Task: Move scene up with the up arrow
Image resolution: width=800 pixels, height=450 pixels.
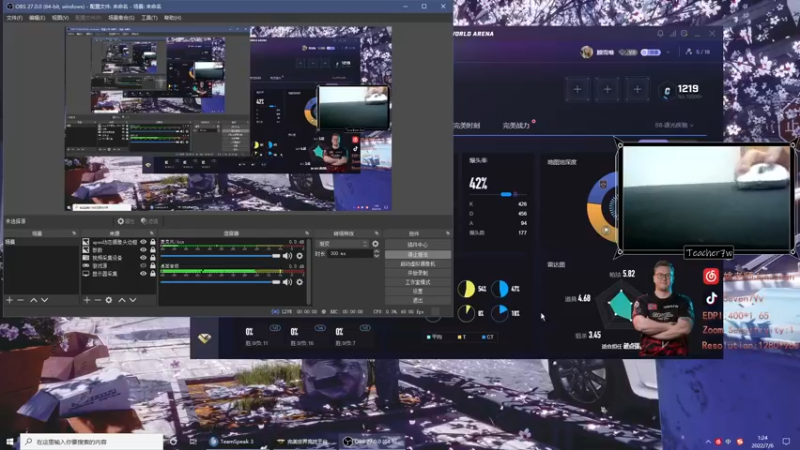Action: pos(33,300)
